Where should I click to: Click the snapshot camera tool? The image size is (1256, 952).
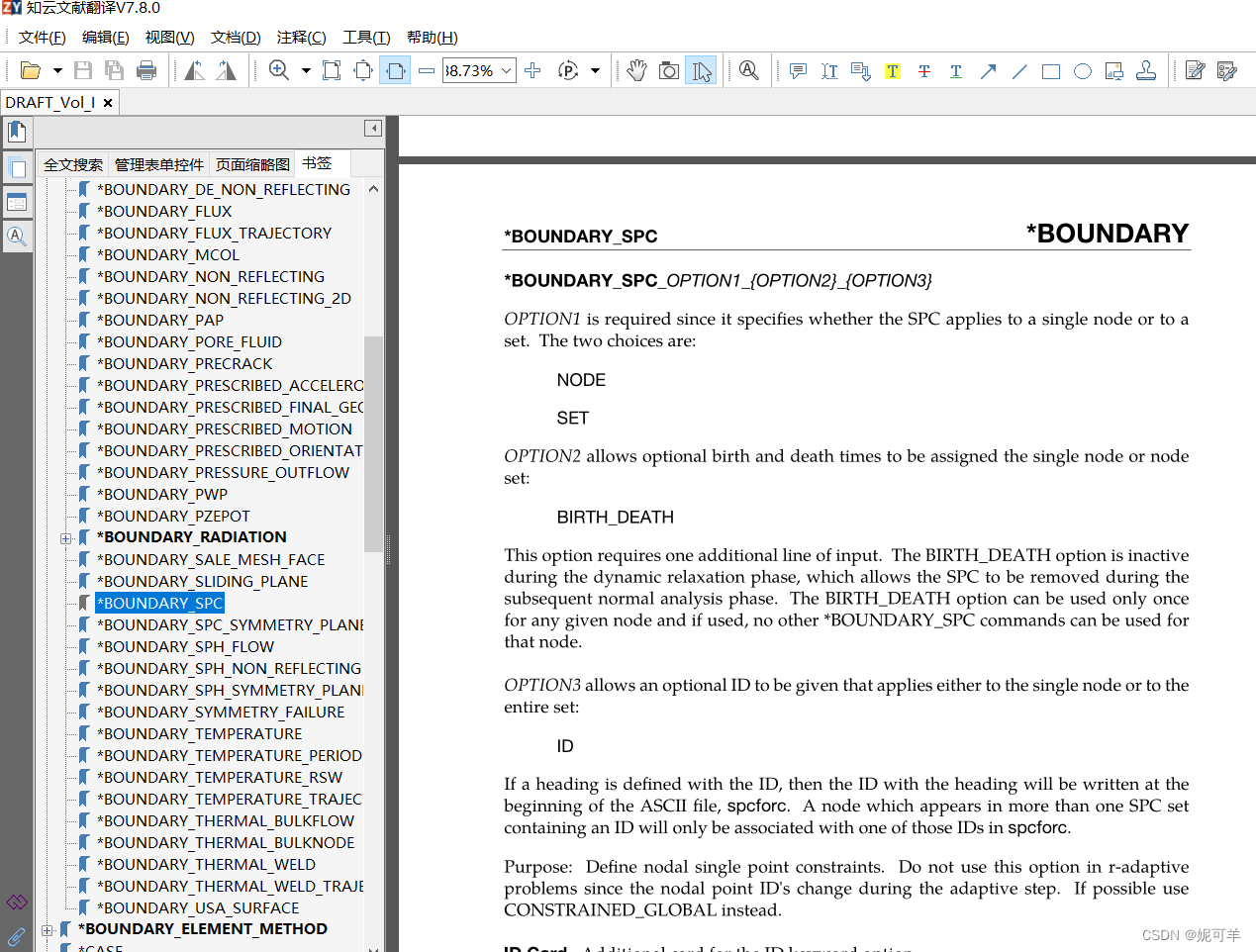[x=669, y=70]
